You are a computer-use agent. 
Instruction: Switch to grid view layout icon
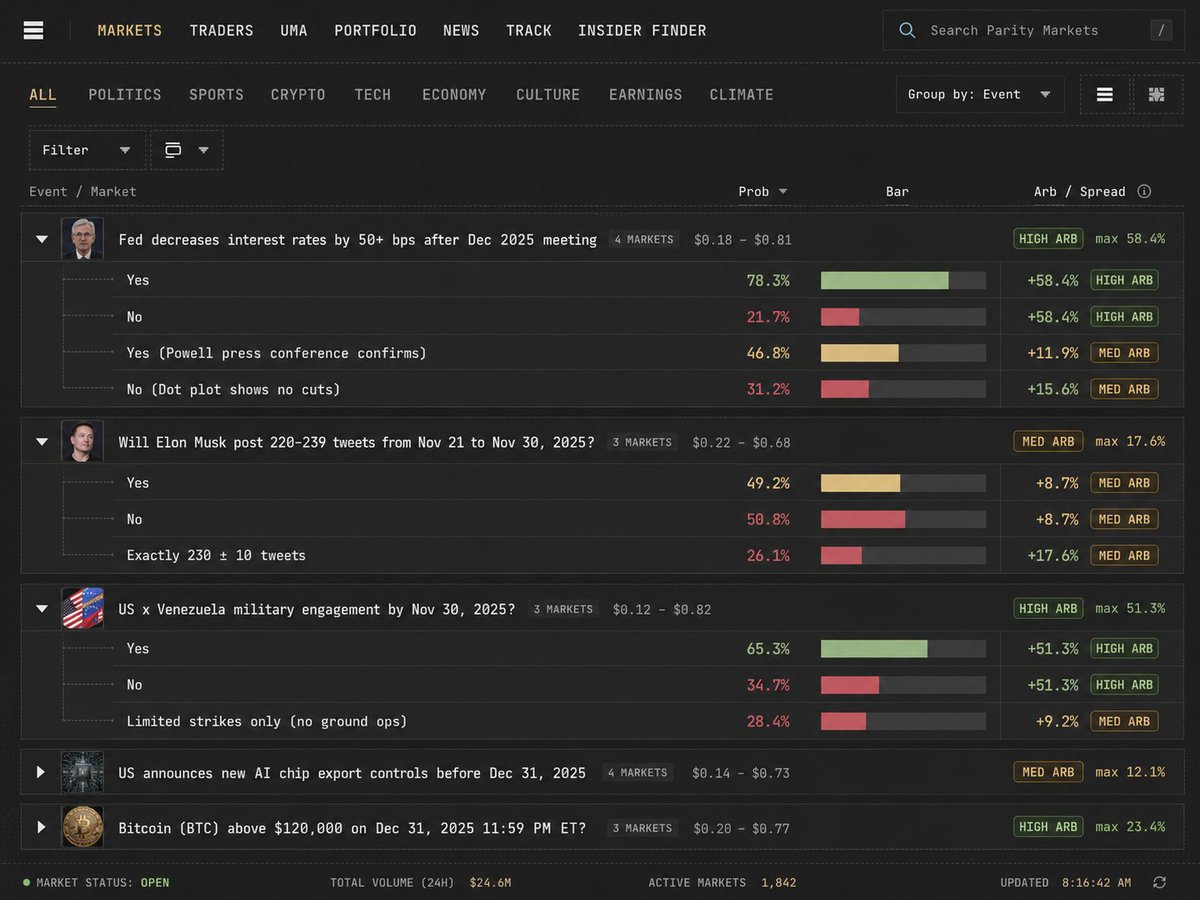pyautogui.click(x=1157, y=94)
